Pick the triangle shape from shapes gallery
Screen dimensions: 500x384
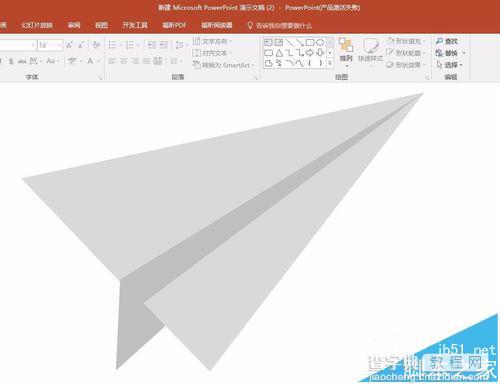click(279, 53)
